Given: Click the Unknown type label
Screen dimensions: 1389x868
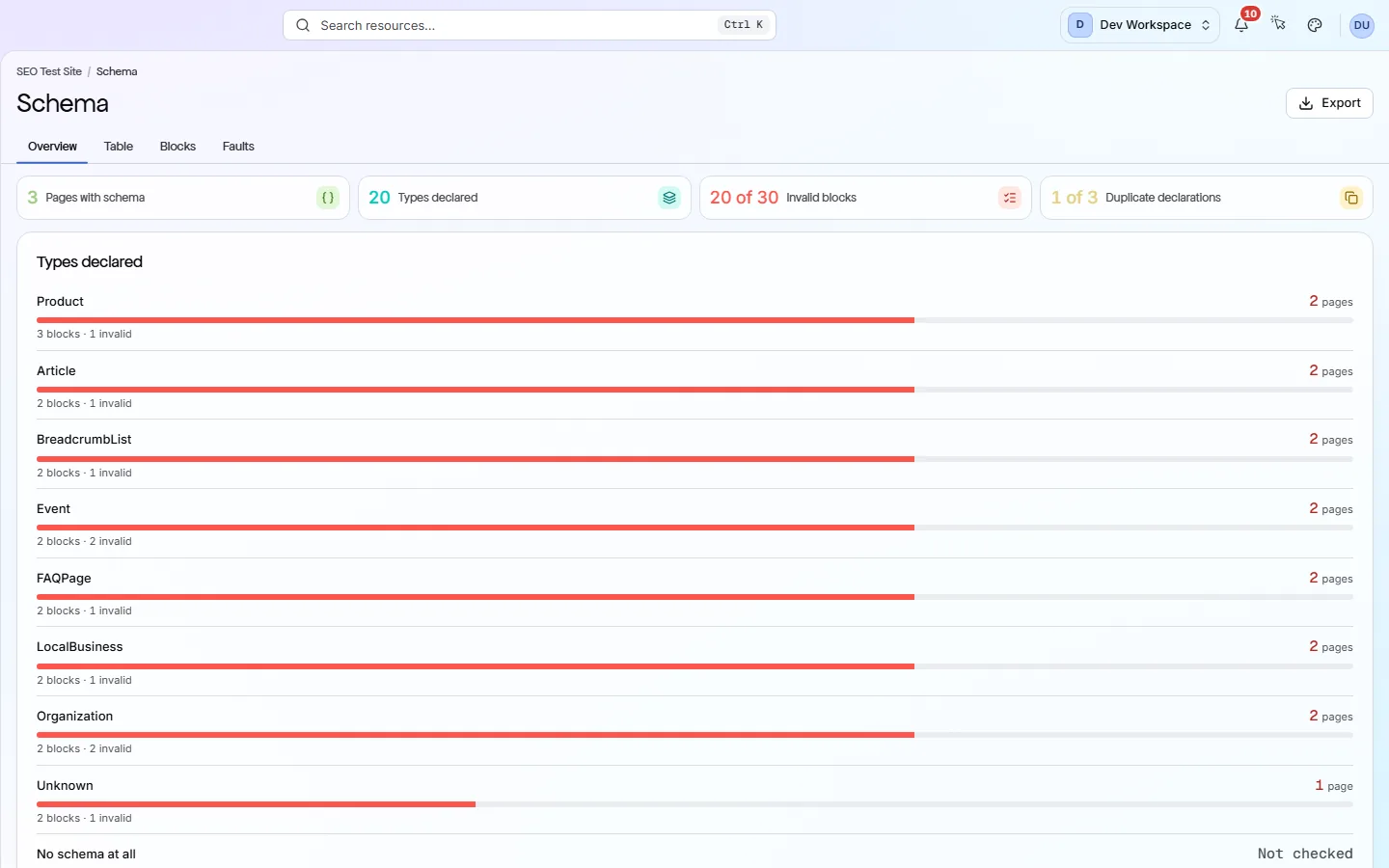Looking at the screenshot, I should coord(65,786).
